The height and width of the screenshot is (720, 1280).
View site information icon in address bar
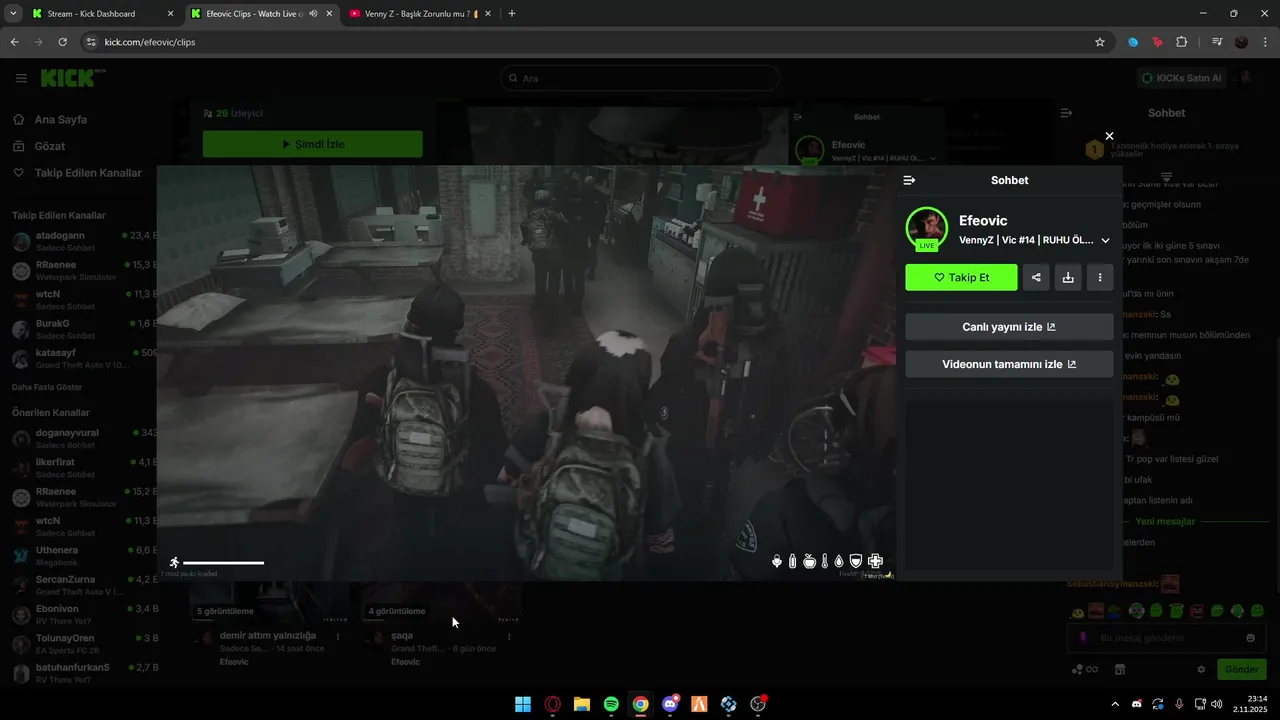[x=91, y=42]
